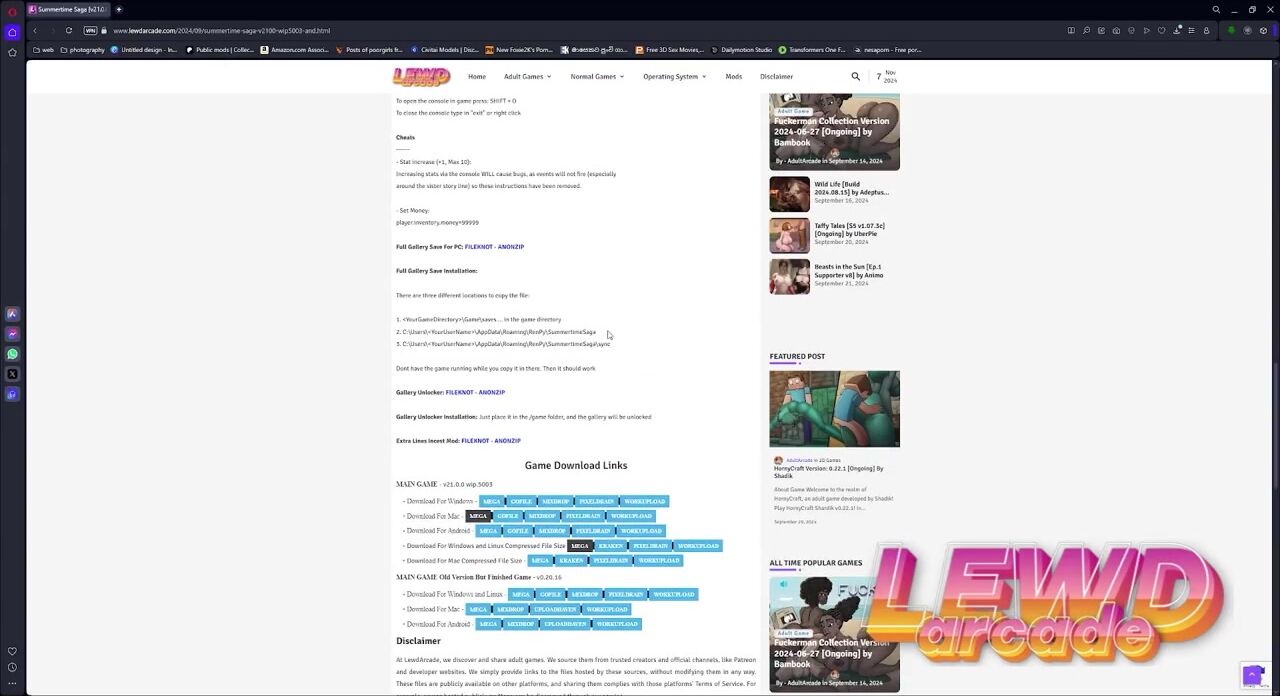1280x696 pixels.
Task: Open the photography bookmarks folder
Action: click(x=82, y=49)
